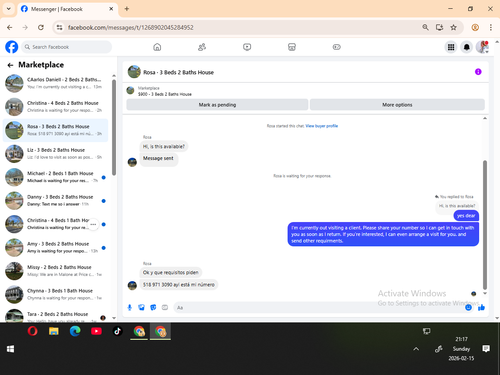Open the Christina 4 Beds 2 Baths chat
This screenshot has height=375, width=500.
click(55, 107)
